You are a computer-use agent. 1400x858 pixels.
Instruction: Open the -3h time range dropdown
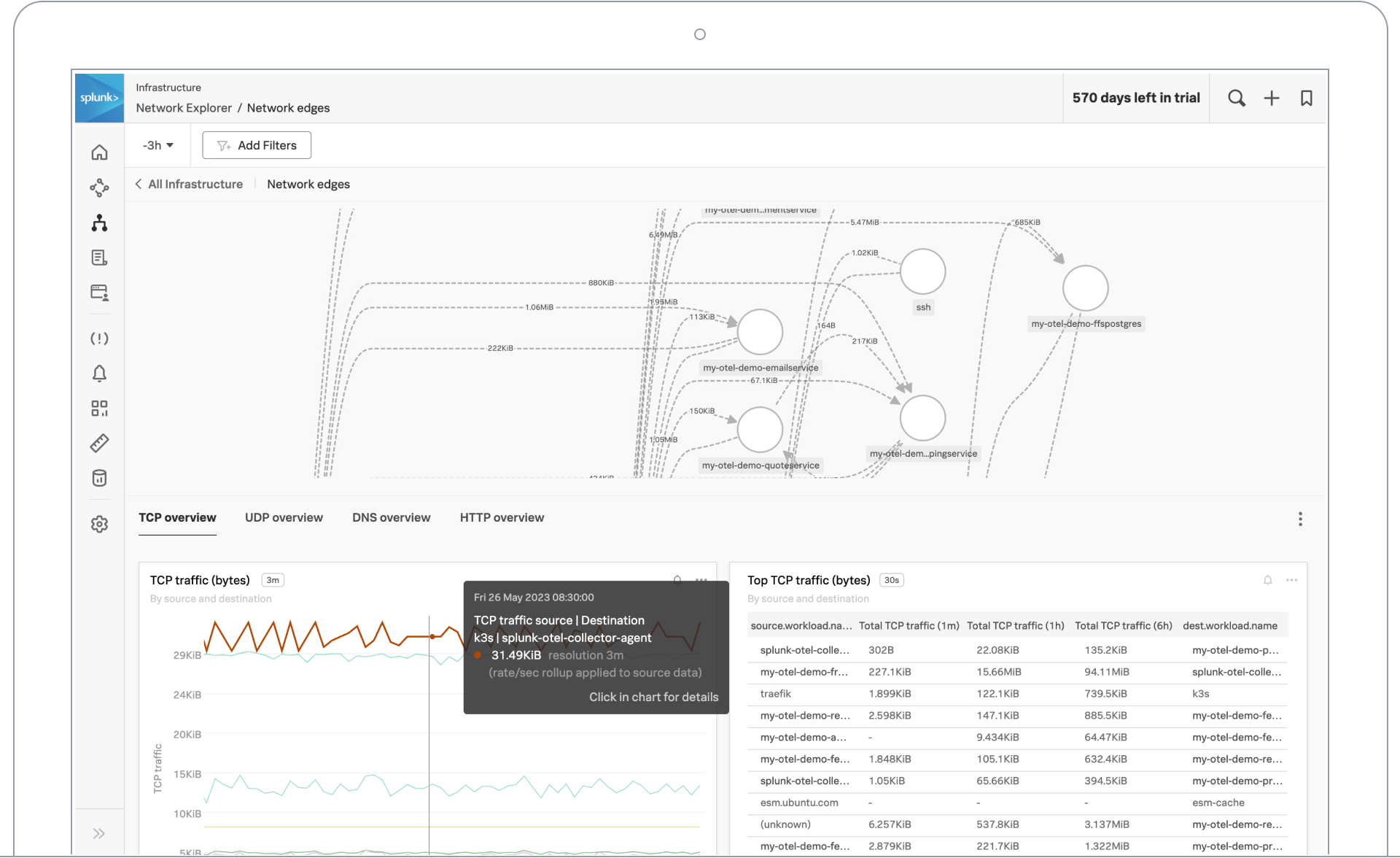(157, 145)
